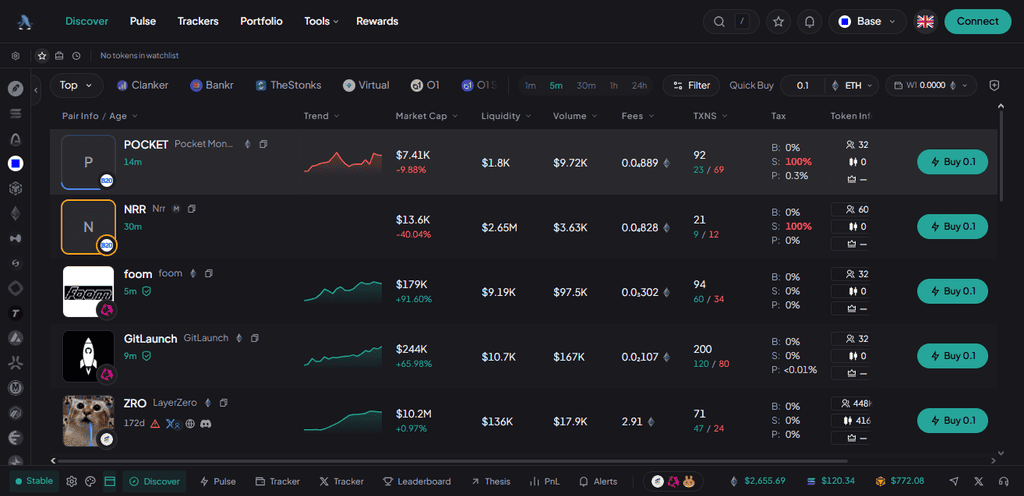The width and height of the screenshot is (1024, 496).
Task: Open the Top category dropdown
Action: click(76, 85)
